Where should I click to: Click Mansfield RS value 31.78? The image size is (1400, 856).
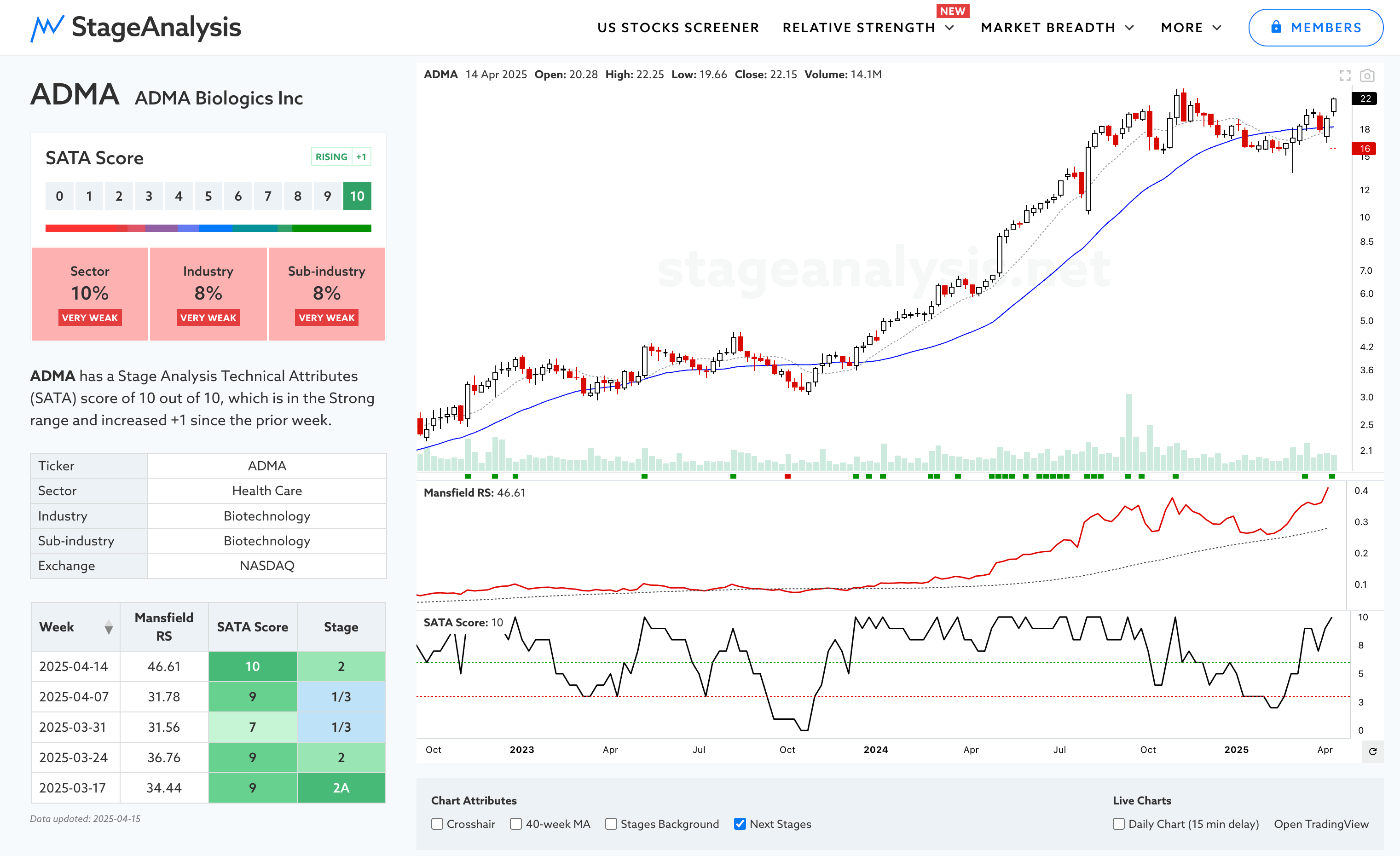coord(164,696)
